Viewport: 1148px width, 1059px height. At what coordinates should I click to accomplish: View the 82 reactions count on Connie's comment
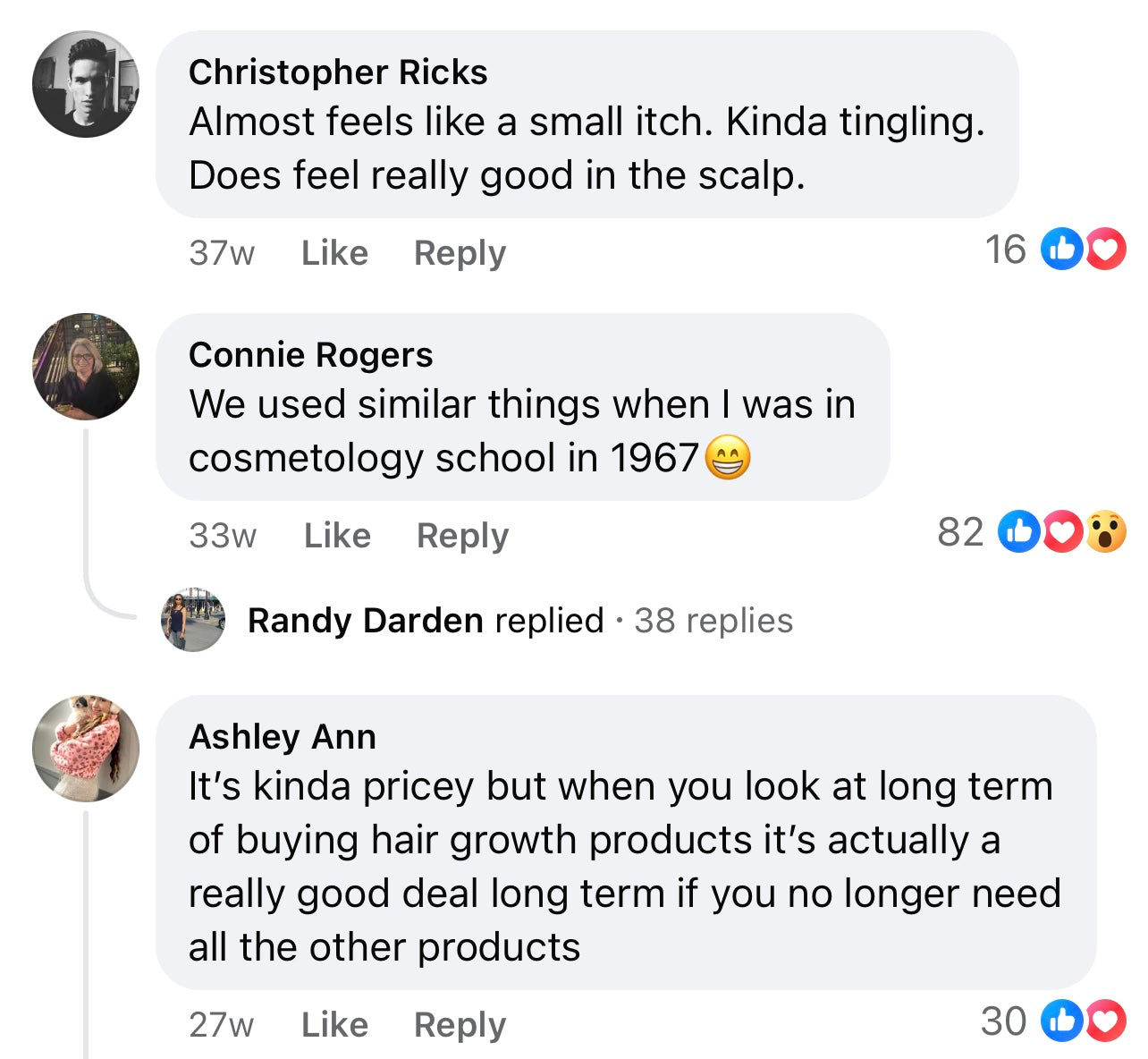click(960, 532)
